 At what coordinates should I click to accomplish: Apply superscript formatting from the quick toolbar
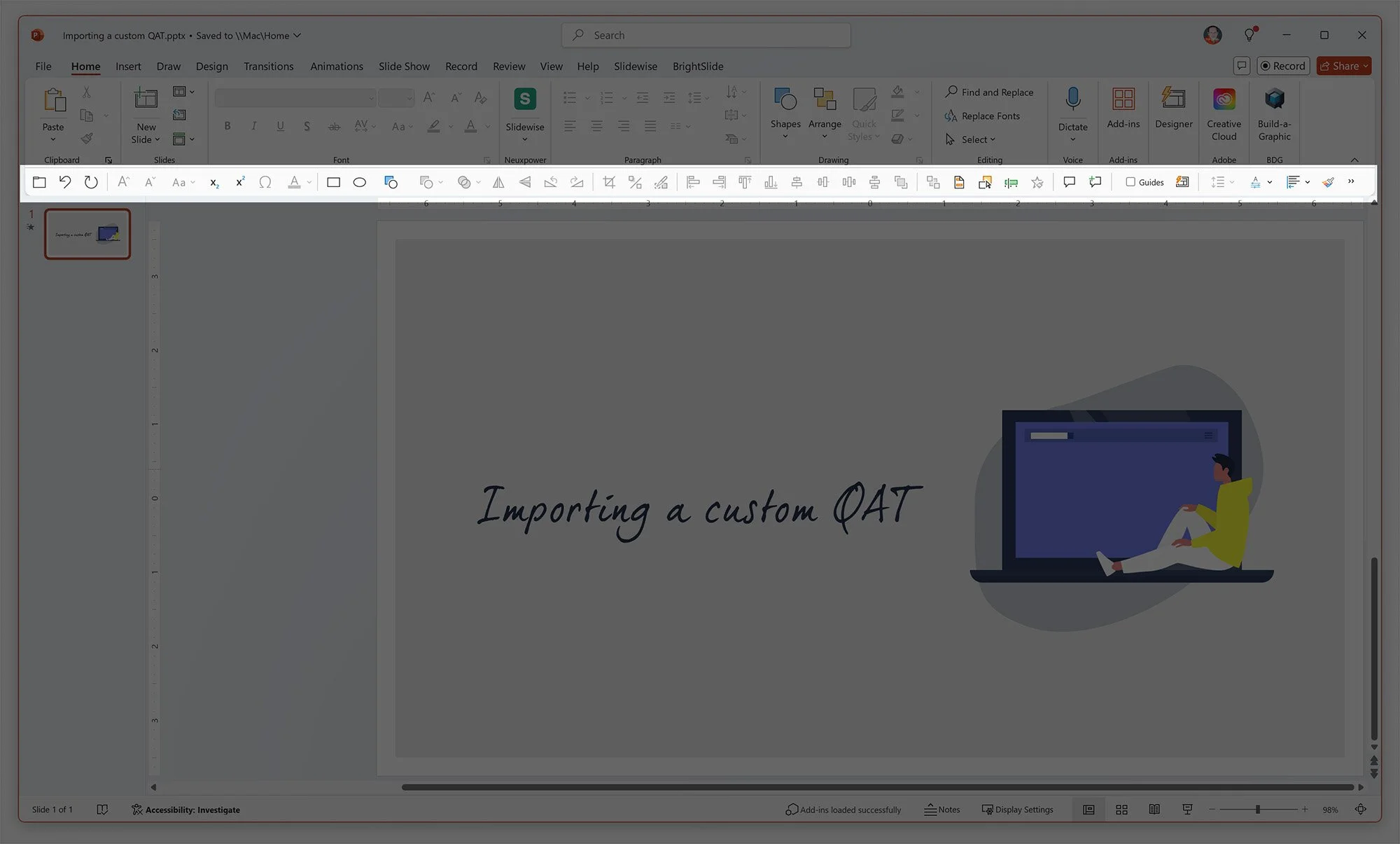pos(239,182)
